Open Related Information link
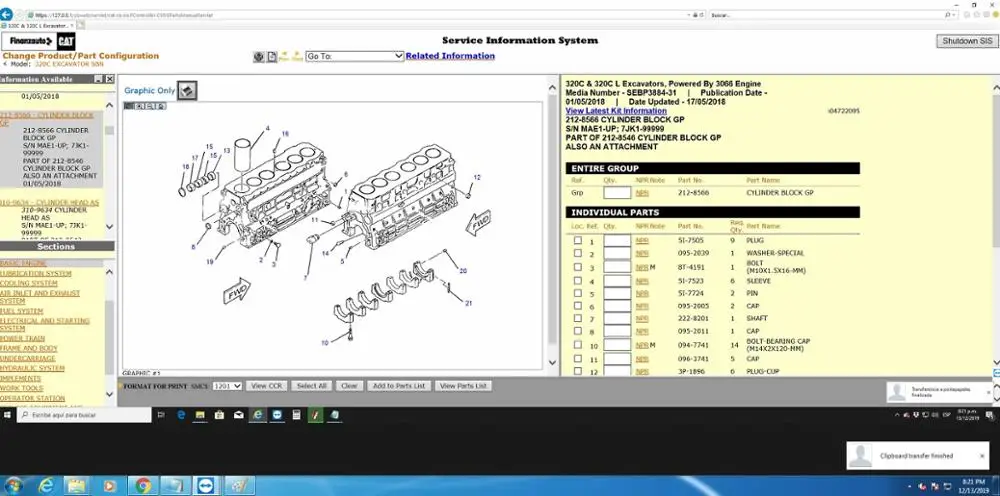1000x496 pixels. (x=450, y=56)
